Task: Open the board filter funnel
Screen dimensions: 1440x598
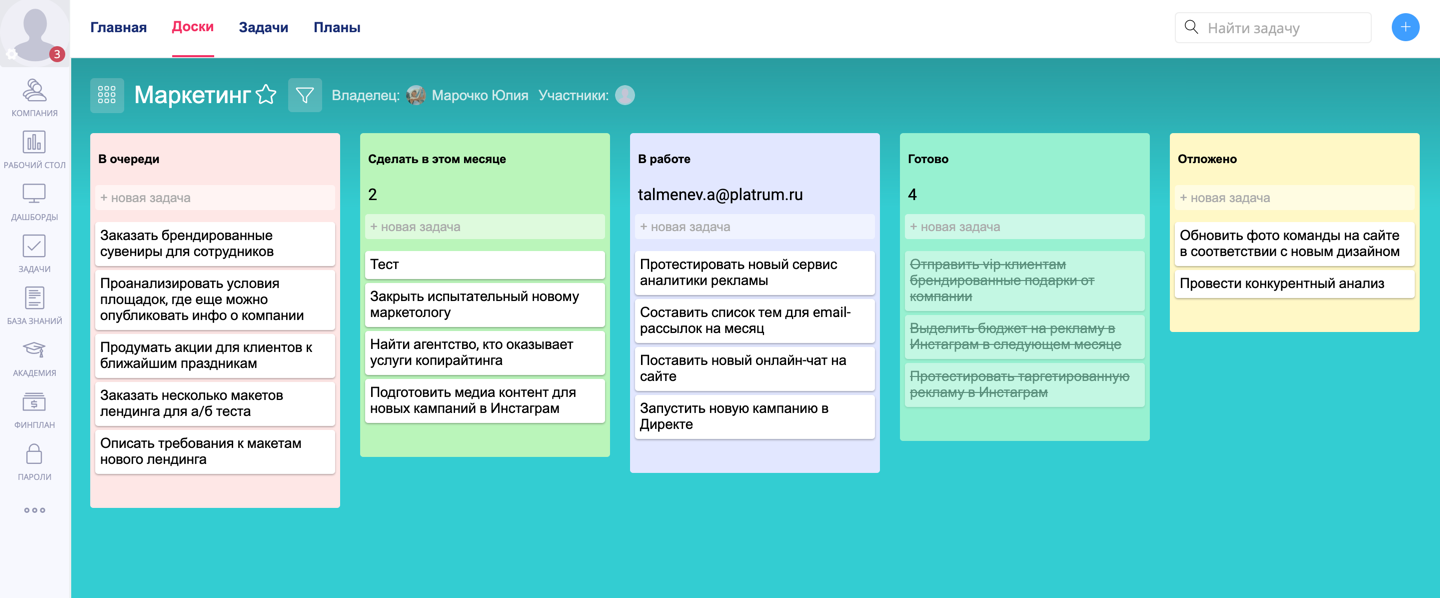Action: click(x=305, y=95)
